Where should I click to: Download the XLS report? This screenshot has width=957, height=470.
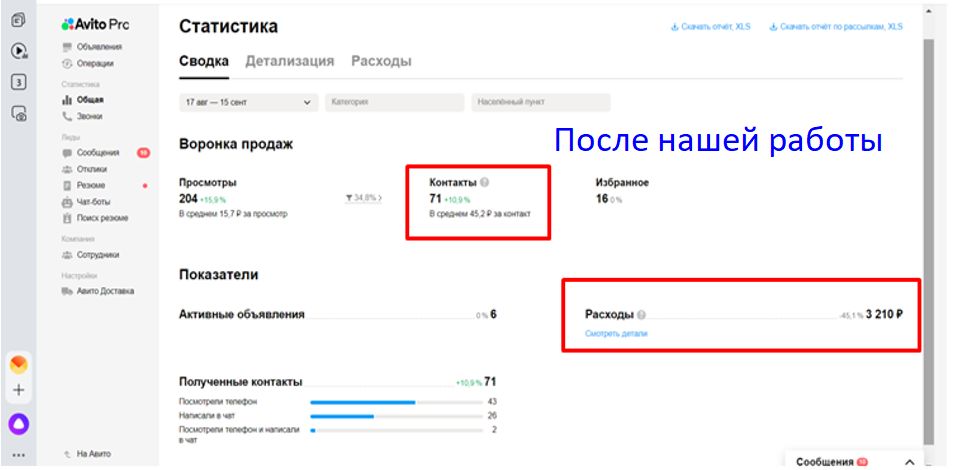tap(710, 27)
